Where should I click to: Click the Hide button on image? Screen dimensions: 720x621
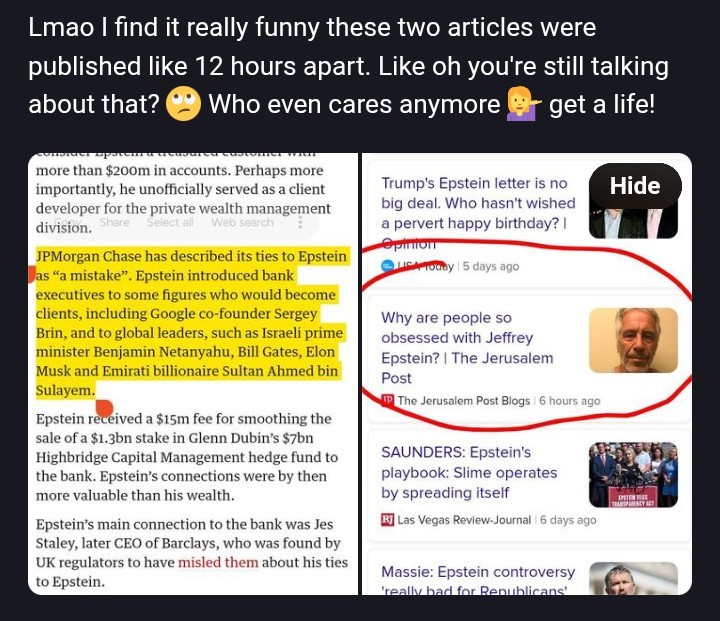click(x=635, y=186)
